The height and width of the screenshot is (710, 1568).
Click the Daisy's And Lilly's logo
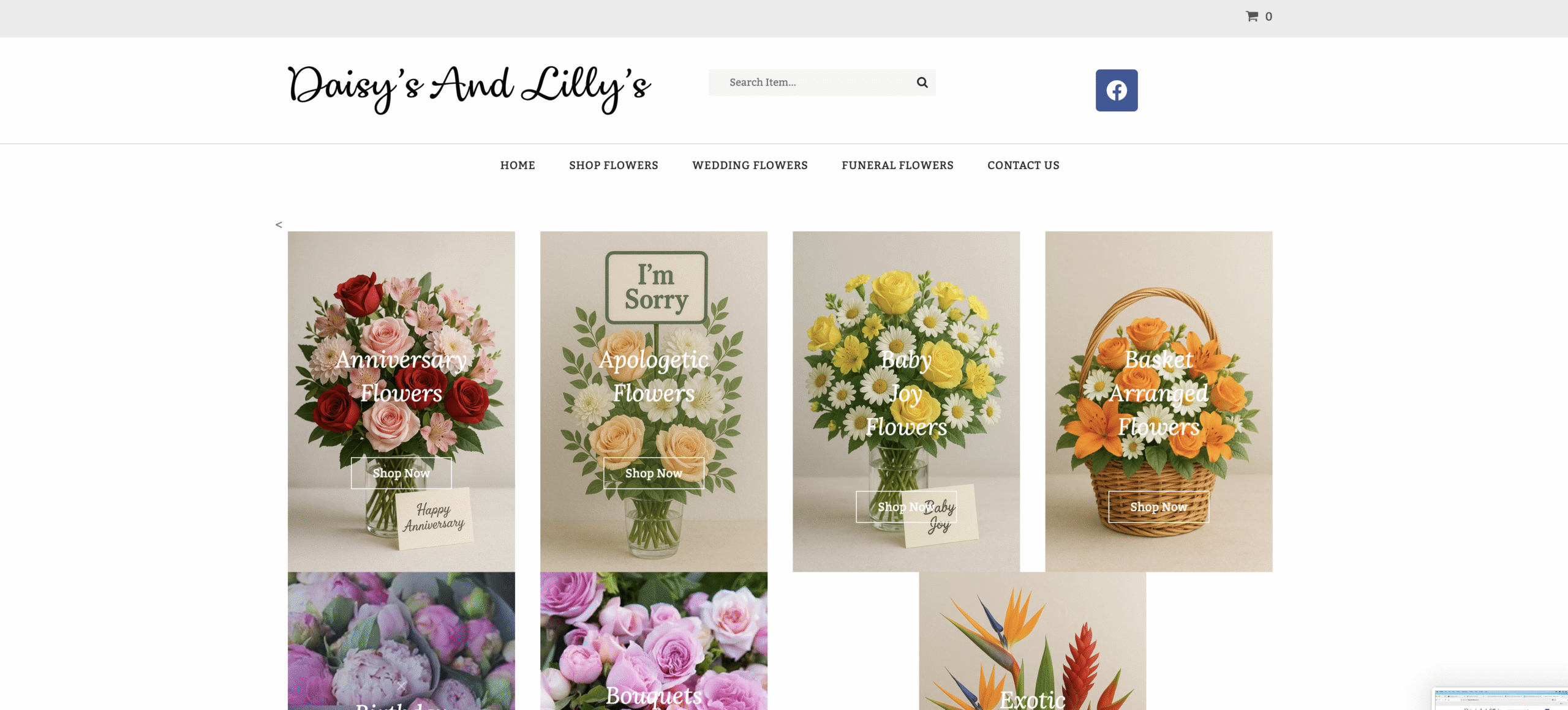(x=469, y=89)
